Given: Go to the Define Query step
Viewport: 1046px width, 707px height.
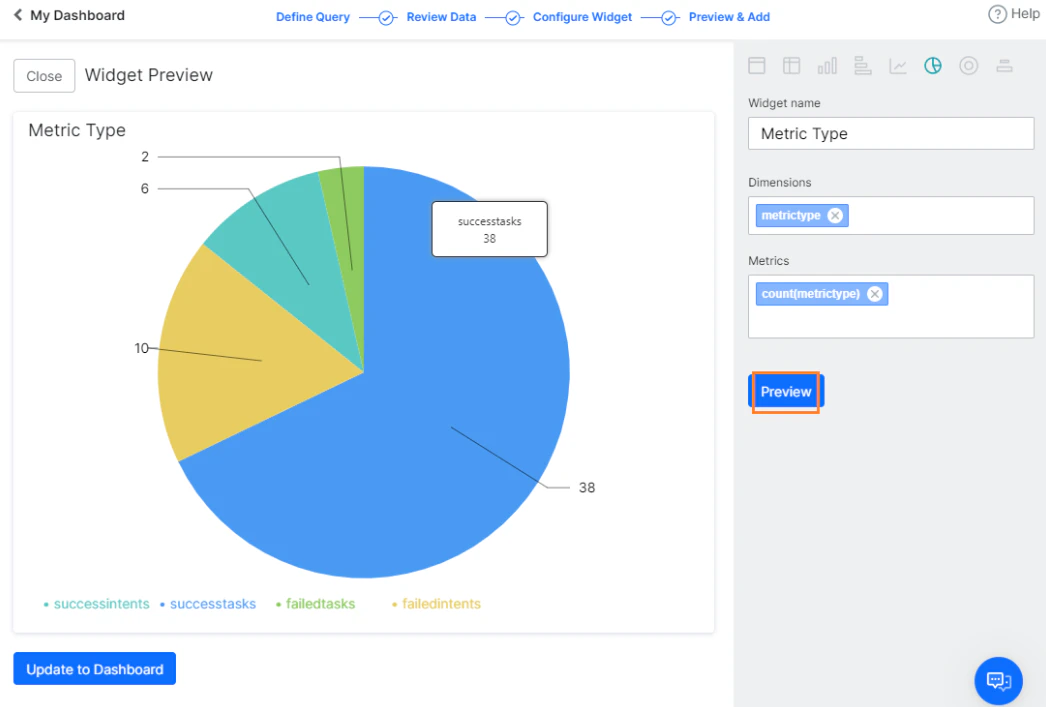Looking at the screenshot, I should point(313,17).
